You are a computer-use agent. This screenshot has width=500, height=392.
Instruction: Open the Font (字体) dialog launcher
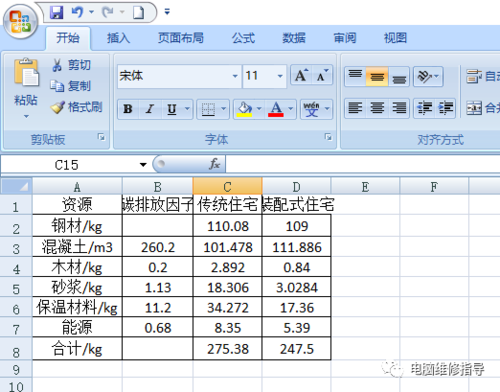click(x=328, y=137)
